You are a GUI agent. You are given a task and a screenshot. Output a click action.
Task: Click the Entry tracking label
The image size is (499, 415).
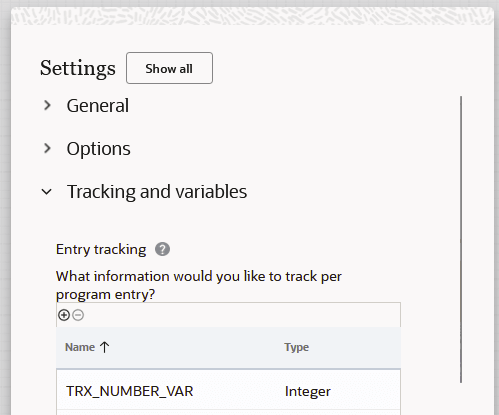[x=101, y=249]
